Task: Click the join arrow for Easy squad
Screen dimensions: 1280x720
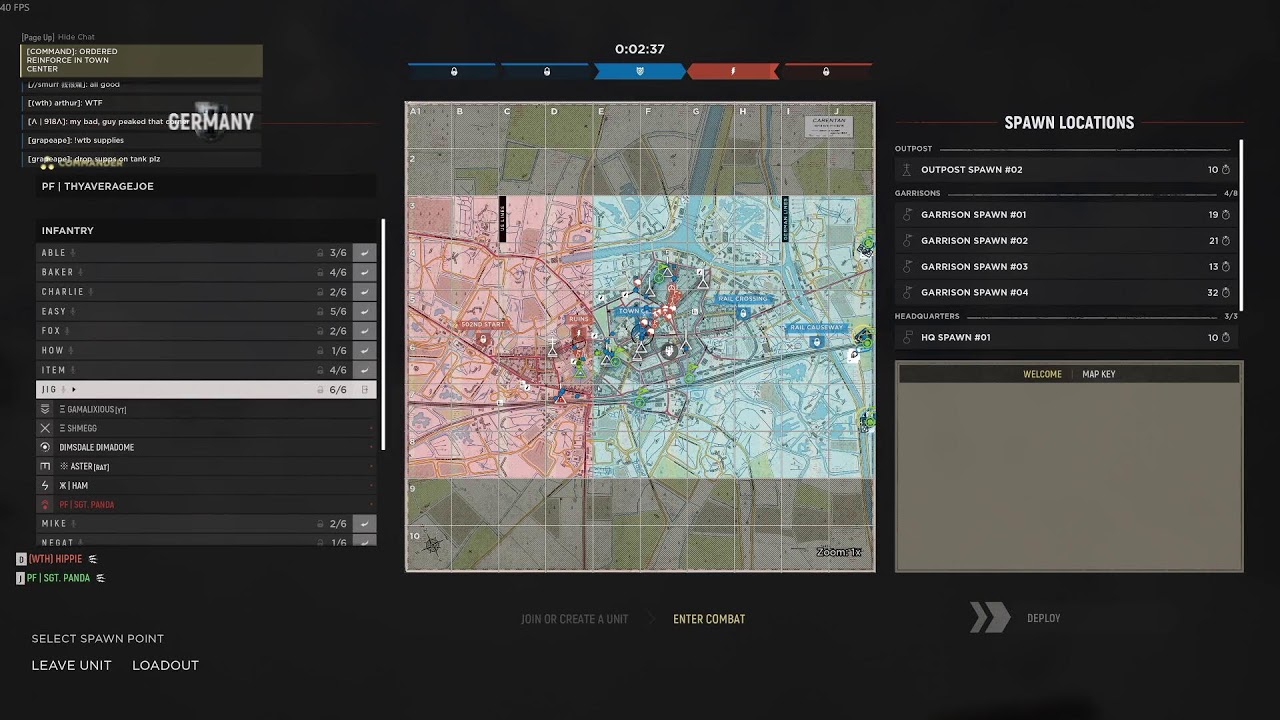Action: (x=364, y=311)
